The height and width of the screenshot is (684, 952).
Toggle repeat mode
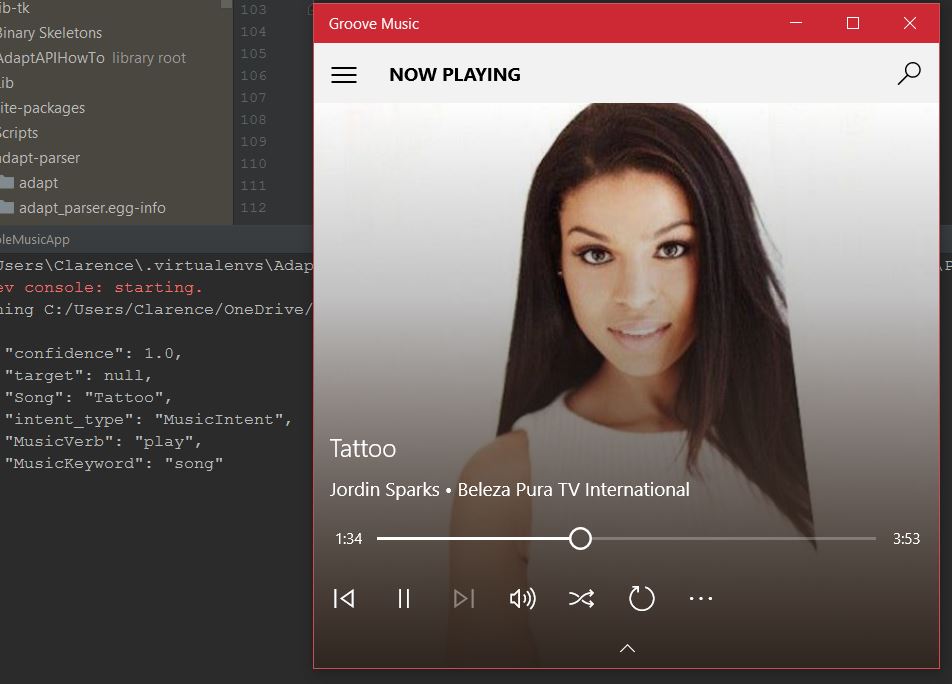(641, 598)
